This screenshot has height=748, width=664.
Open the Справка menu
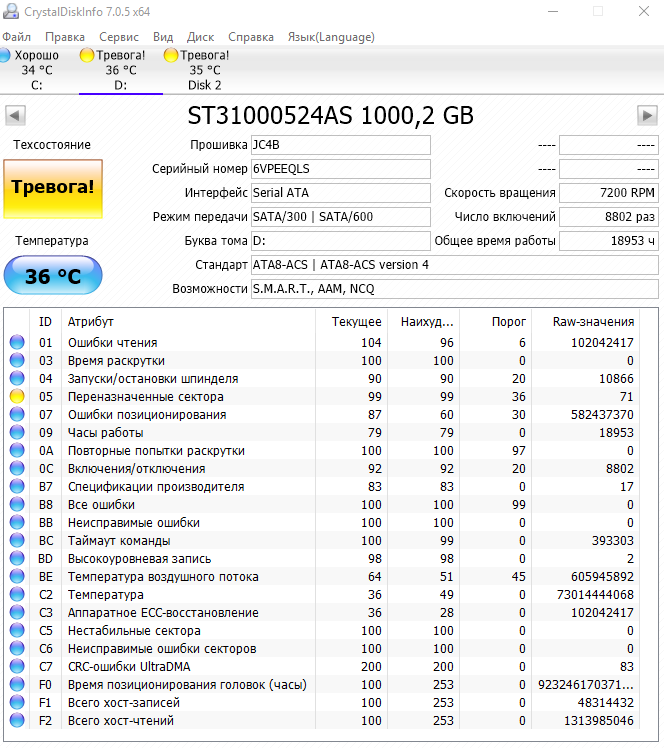(251, 37)
